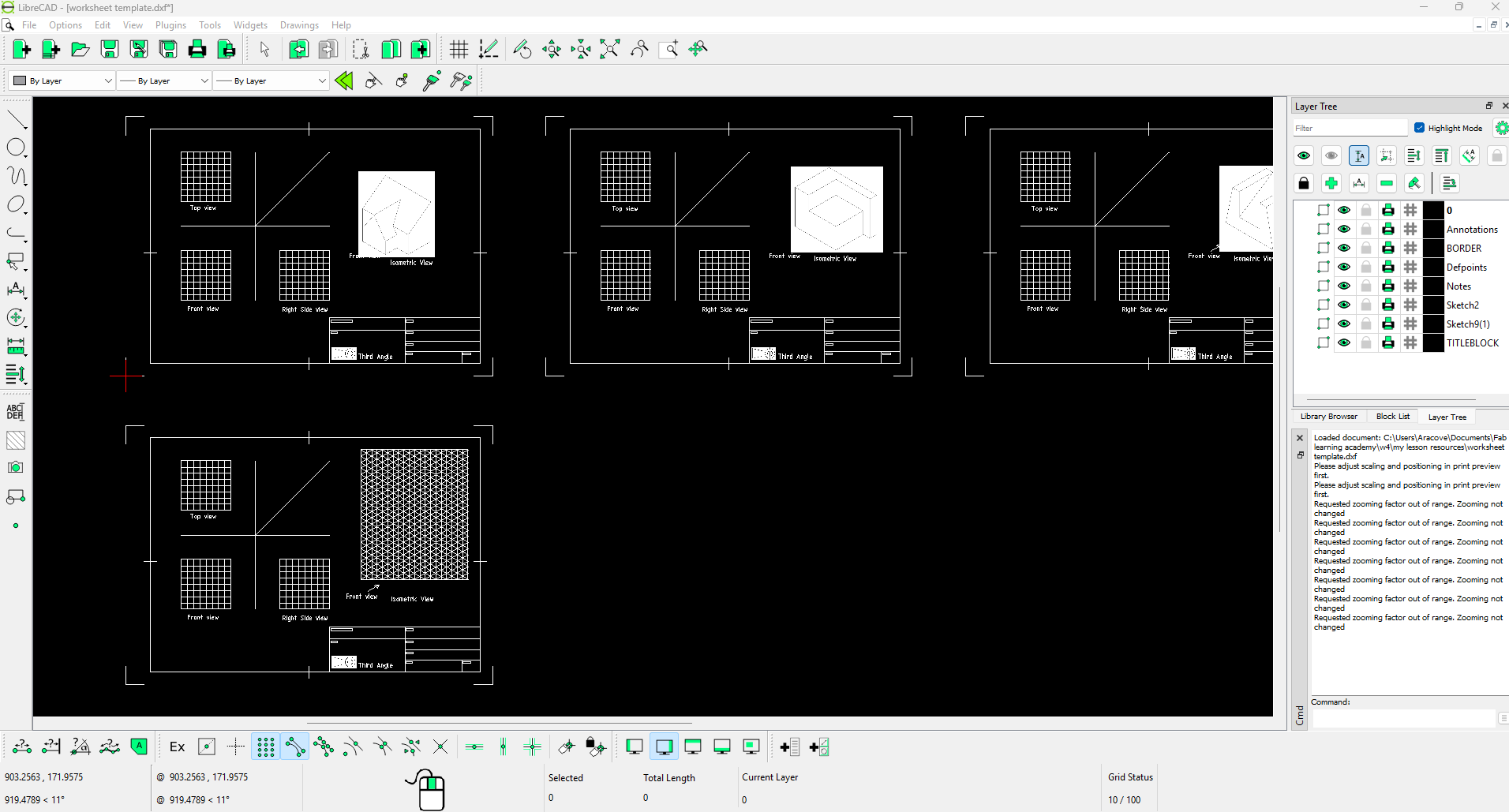Toggle the grid display icon

click(x=459, y=50)
